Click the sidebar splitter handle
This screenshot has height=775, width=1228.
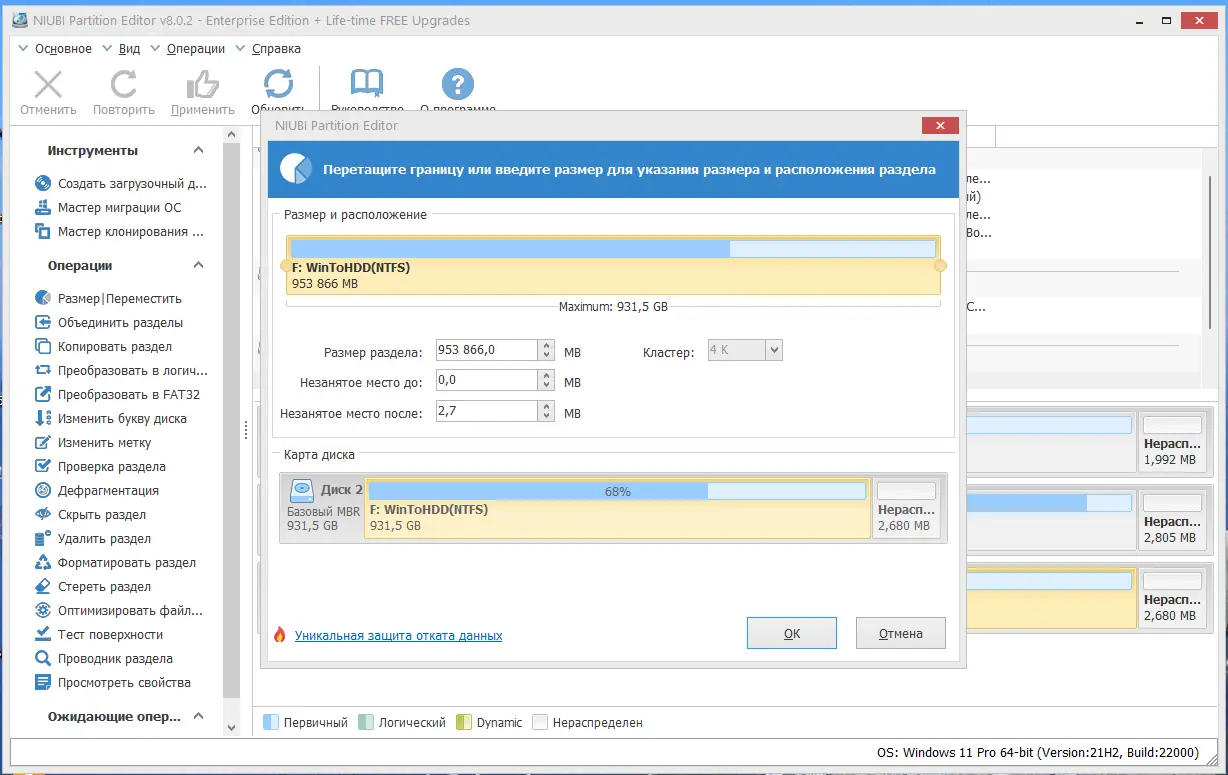(x=245, y=430)
